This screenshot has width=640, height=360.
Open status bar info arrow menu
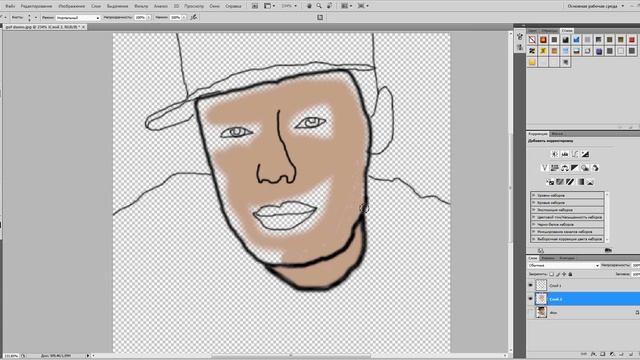click(88, 356)
